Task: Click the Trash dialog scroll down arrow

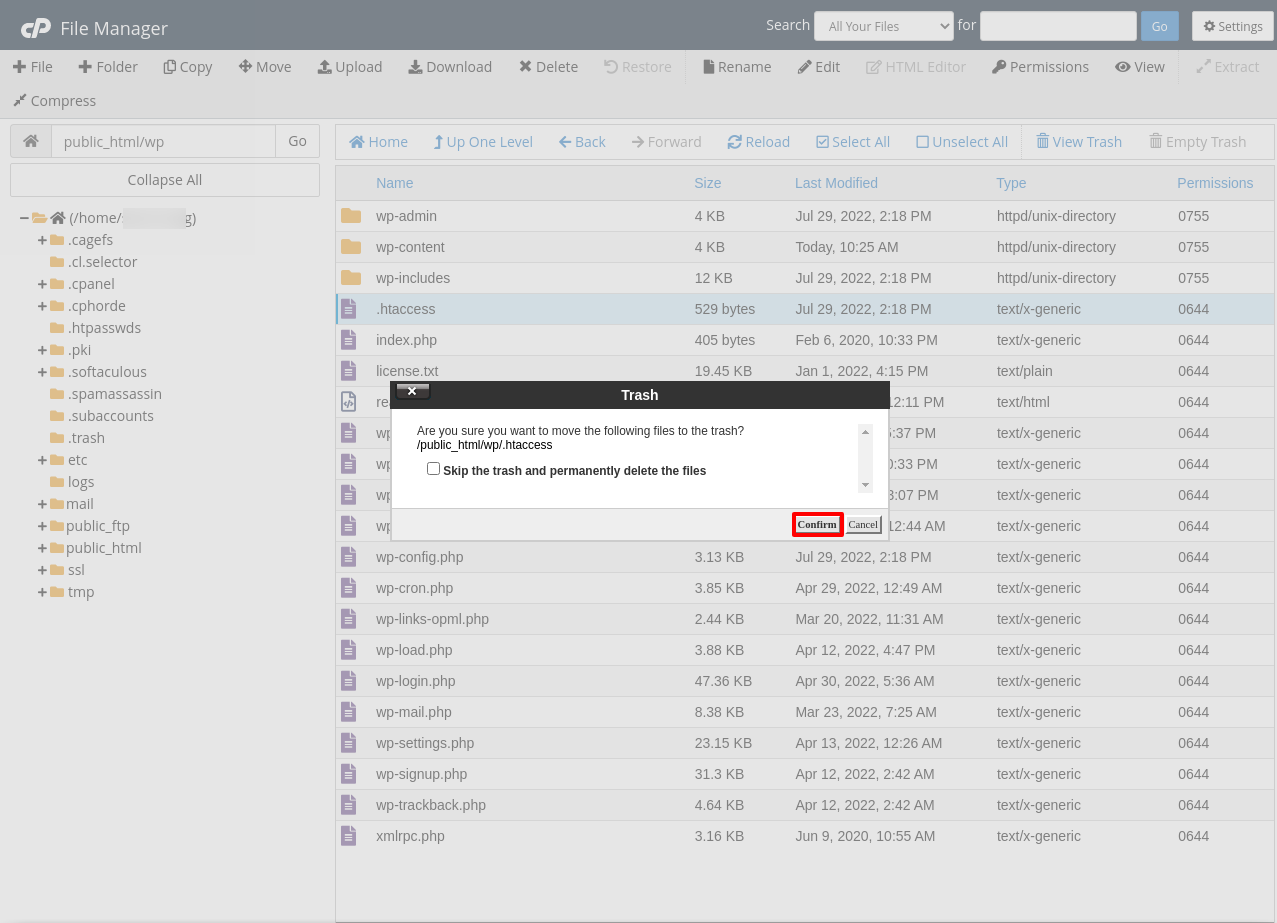Action: (865, 485)
